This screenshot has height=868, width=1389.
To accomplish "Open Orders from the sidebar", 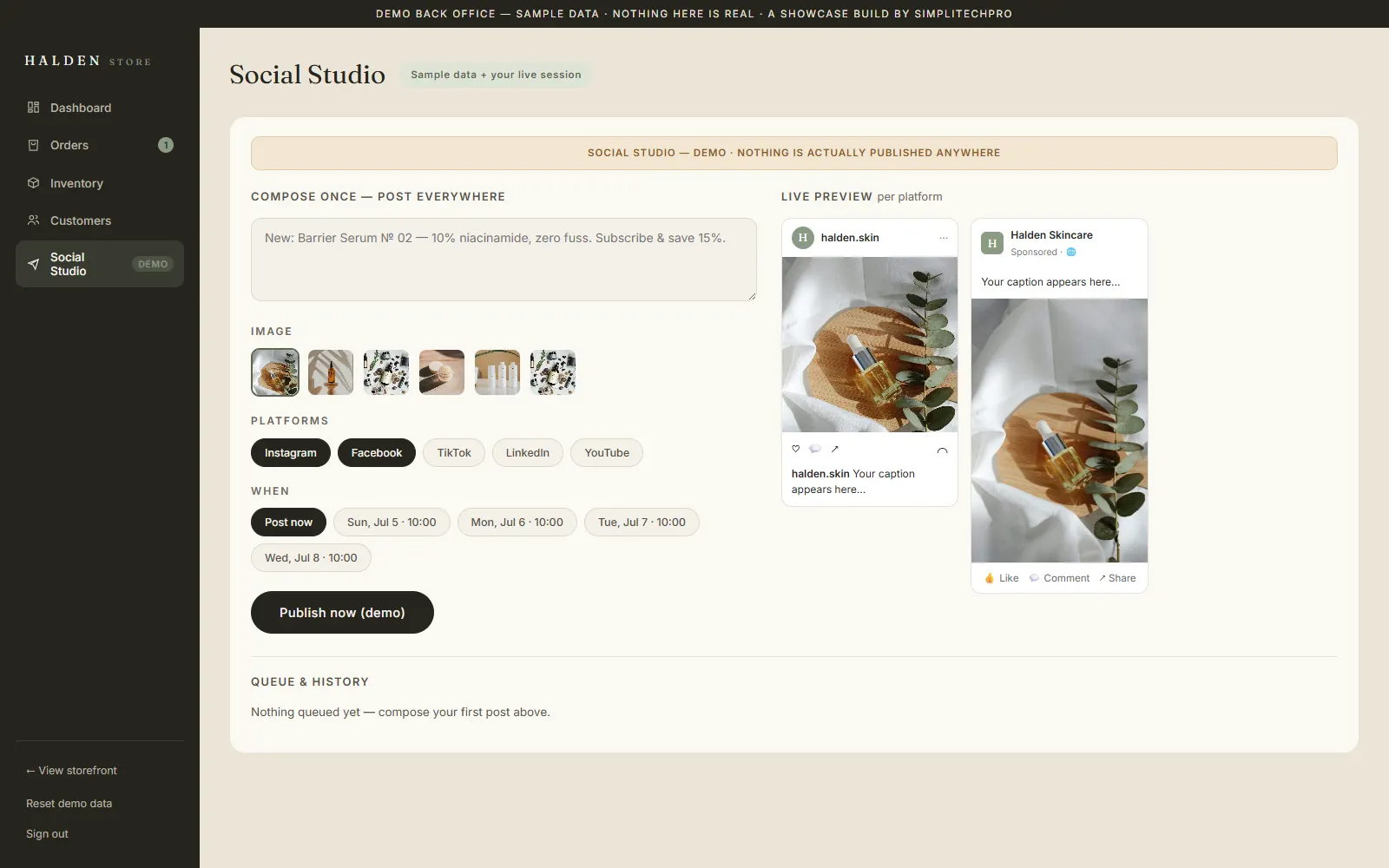I will pos(100,145).
